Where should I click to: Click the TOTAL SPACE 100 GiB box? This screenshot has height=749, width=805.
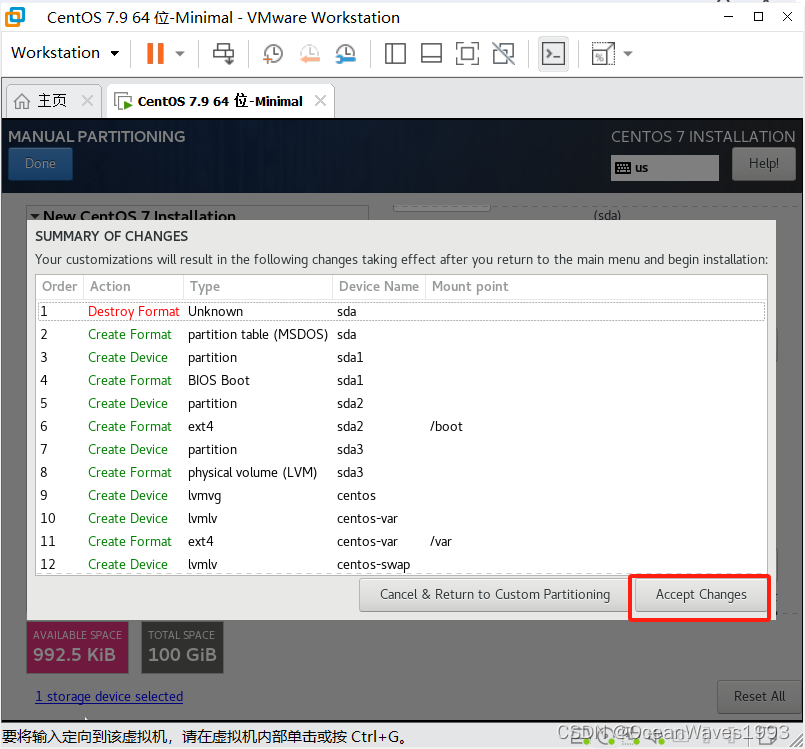coord(182,647)
